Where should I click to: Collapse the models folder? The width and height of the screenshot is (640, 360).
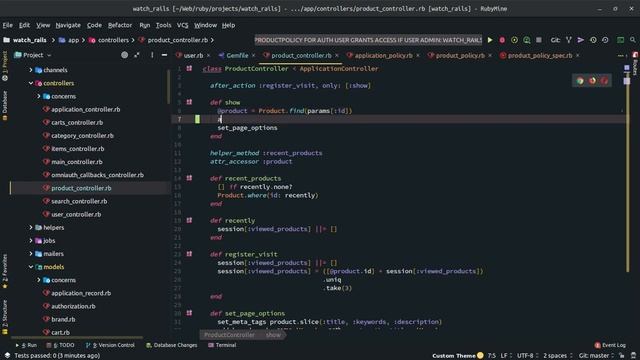pyautogui.click(x=31, y=267)
